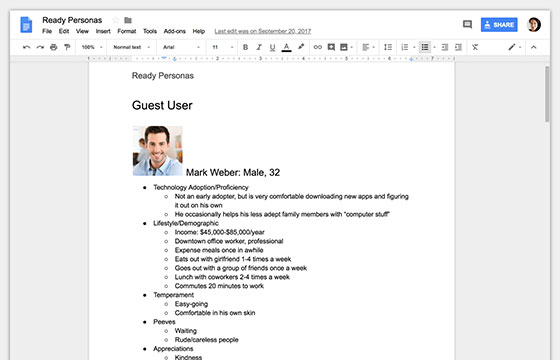Open the last edit history link
This screenshot has height=360, width=560.
(x=262, y=31)
